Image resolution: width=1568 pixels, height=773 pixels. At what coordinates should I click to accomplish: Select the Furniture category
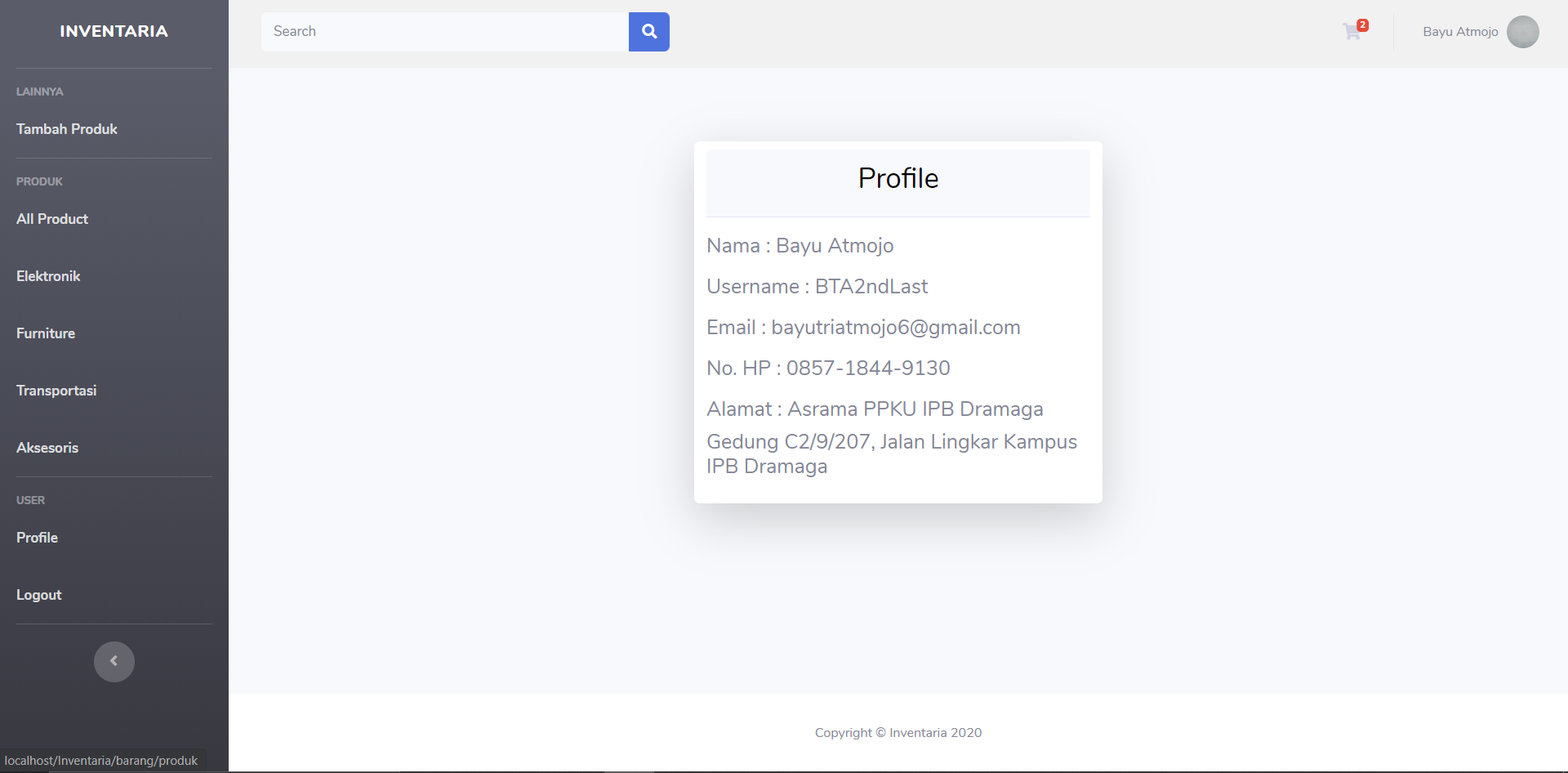(46, 333)
